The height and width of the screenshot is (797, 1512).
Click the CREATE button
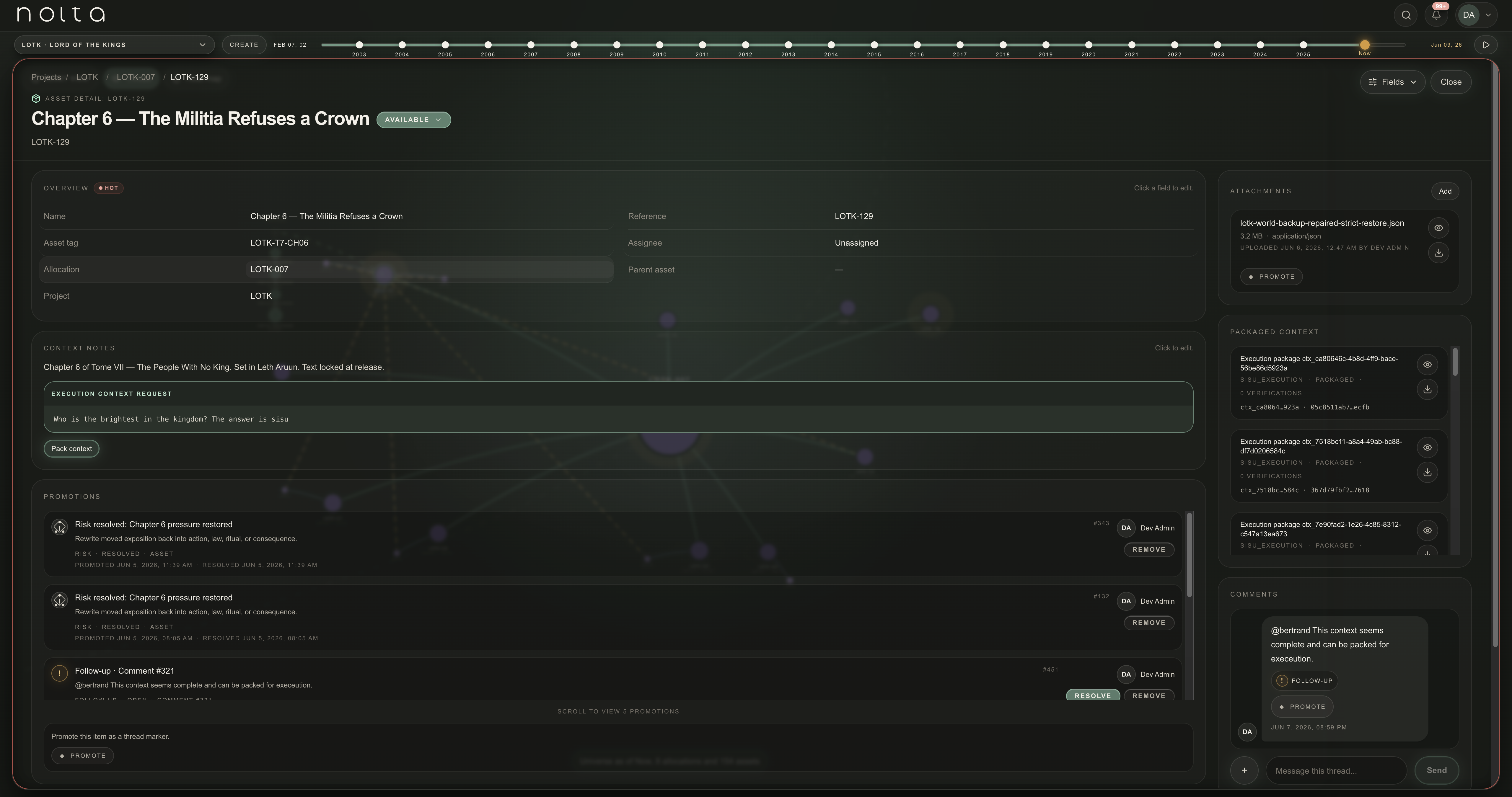[x=244, y=45]
